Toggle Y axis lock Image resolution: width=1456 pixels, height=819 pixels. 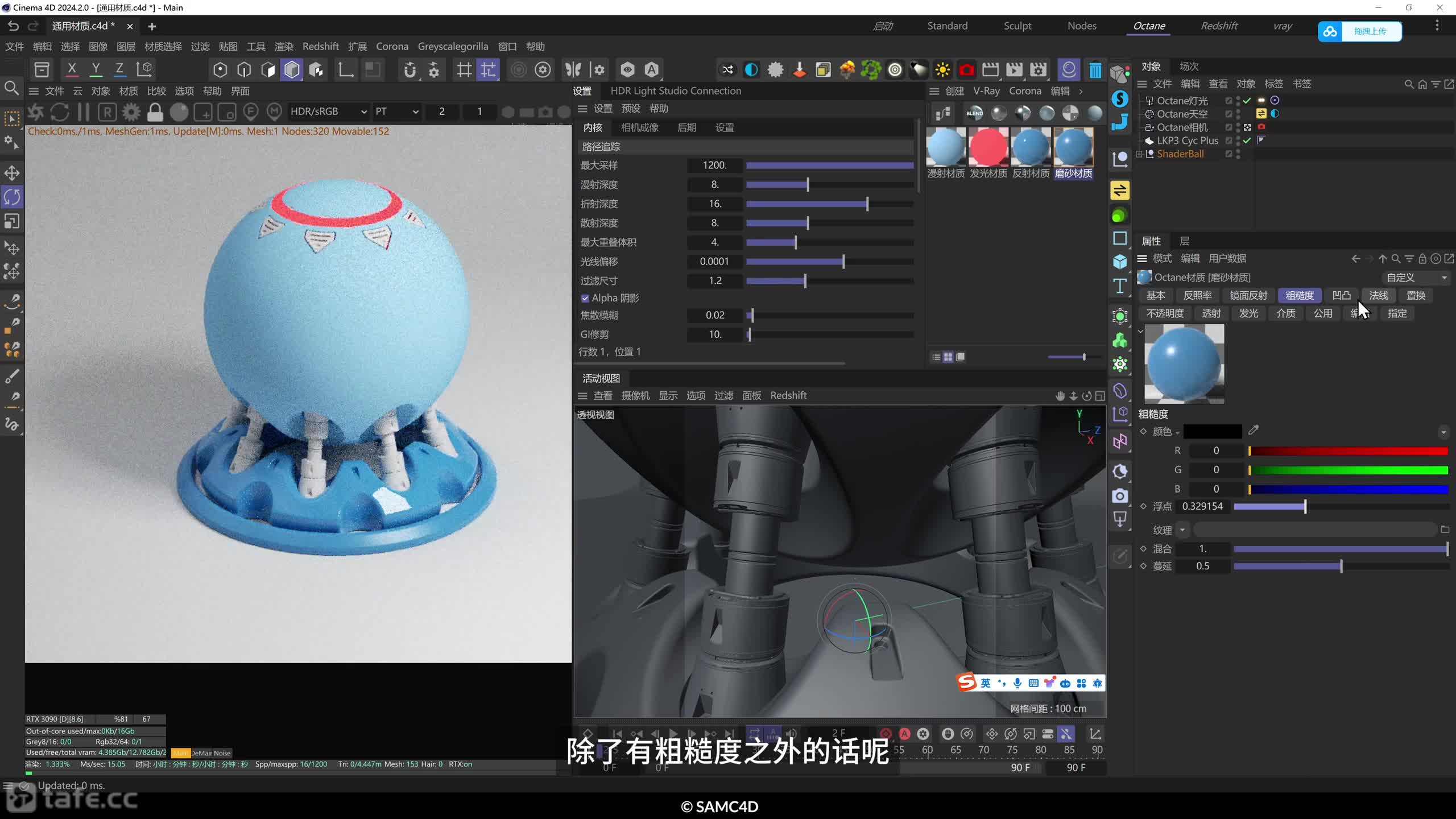[x=96, y=69]
